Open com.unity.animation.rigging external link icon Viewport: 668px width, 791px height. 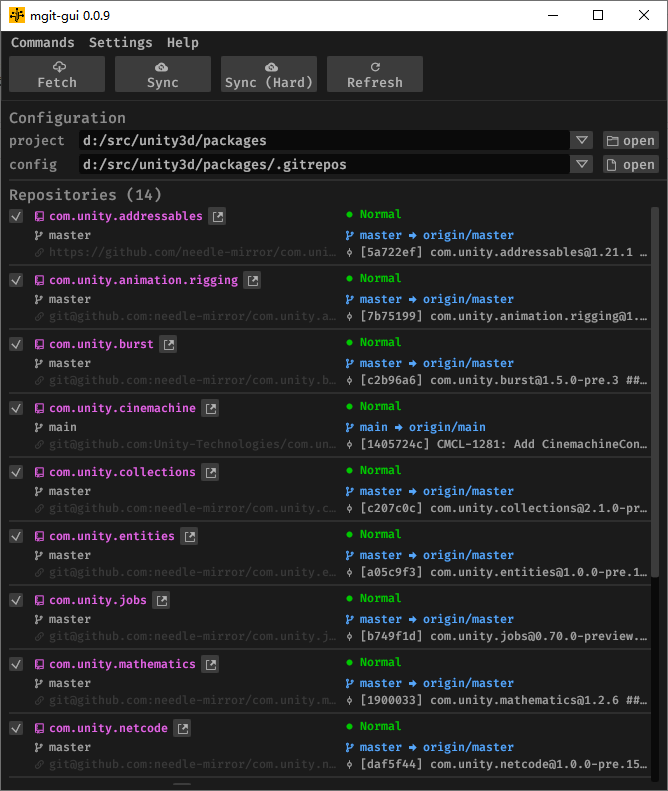(x=253, y=280)
